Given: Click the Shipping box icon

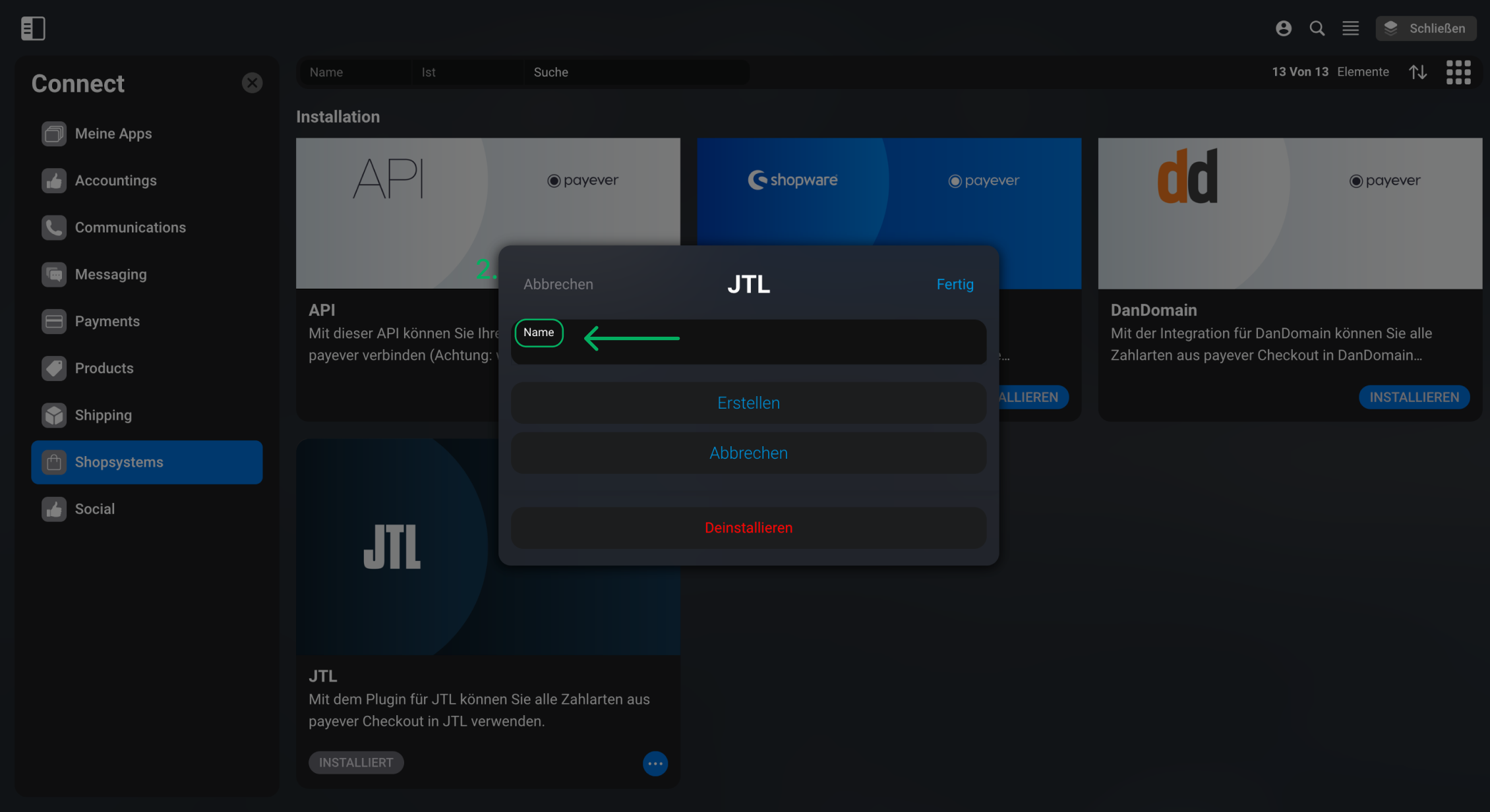Looking at the screenshot, I should (x=54, y=415).
